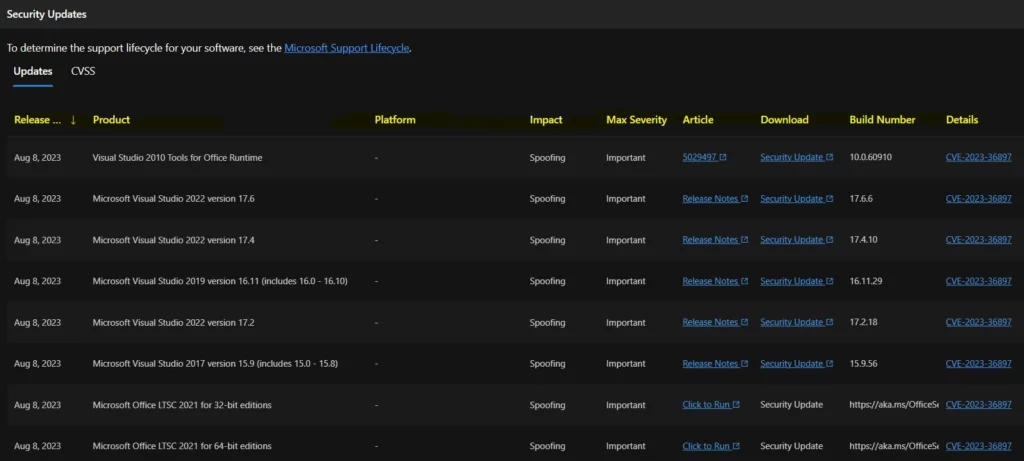Sort by Release date column arrow
1024x461 pixels.
[x=73, y=119]
